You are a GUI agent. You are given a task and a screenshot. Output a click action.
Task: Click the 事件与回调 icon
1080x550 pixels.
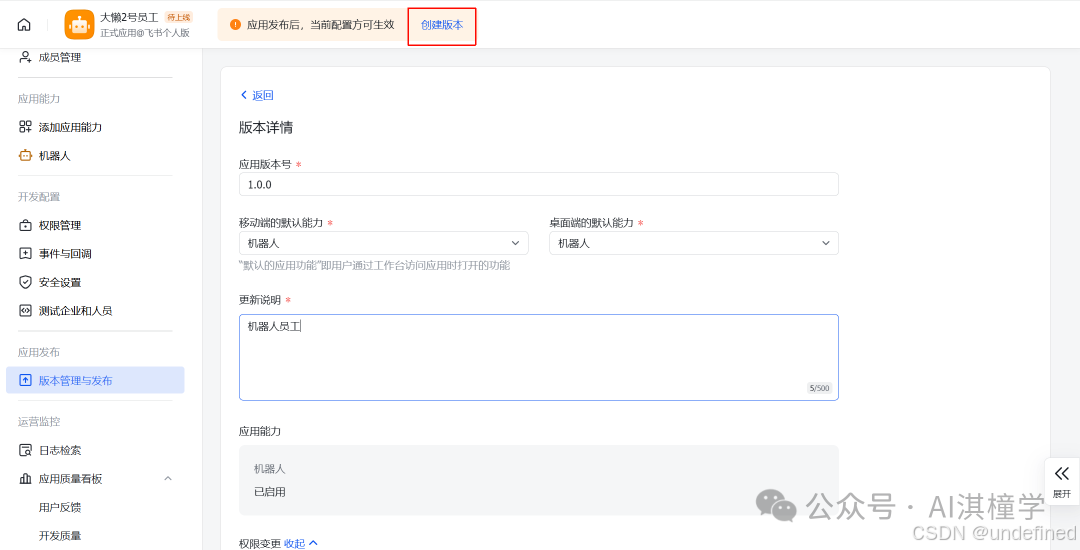[x=25, y=253]
